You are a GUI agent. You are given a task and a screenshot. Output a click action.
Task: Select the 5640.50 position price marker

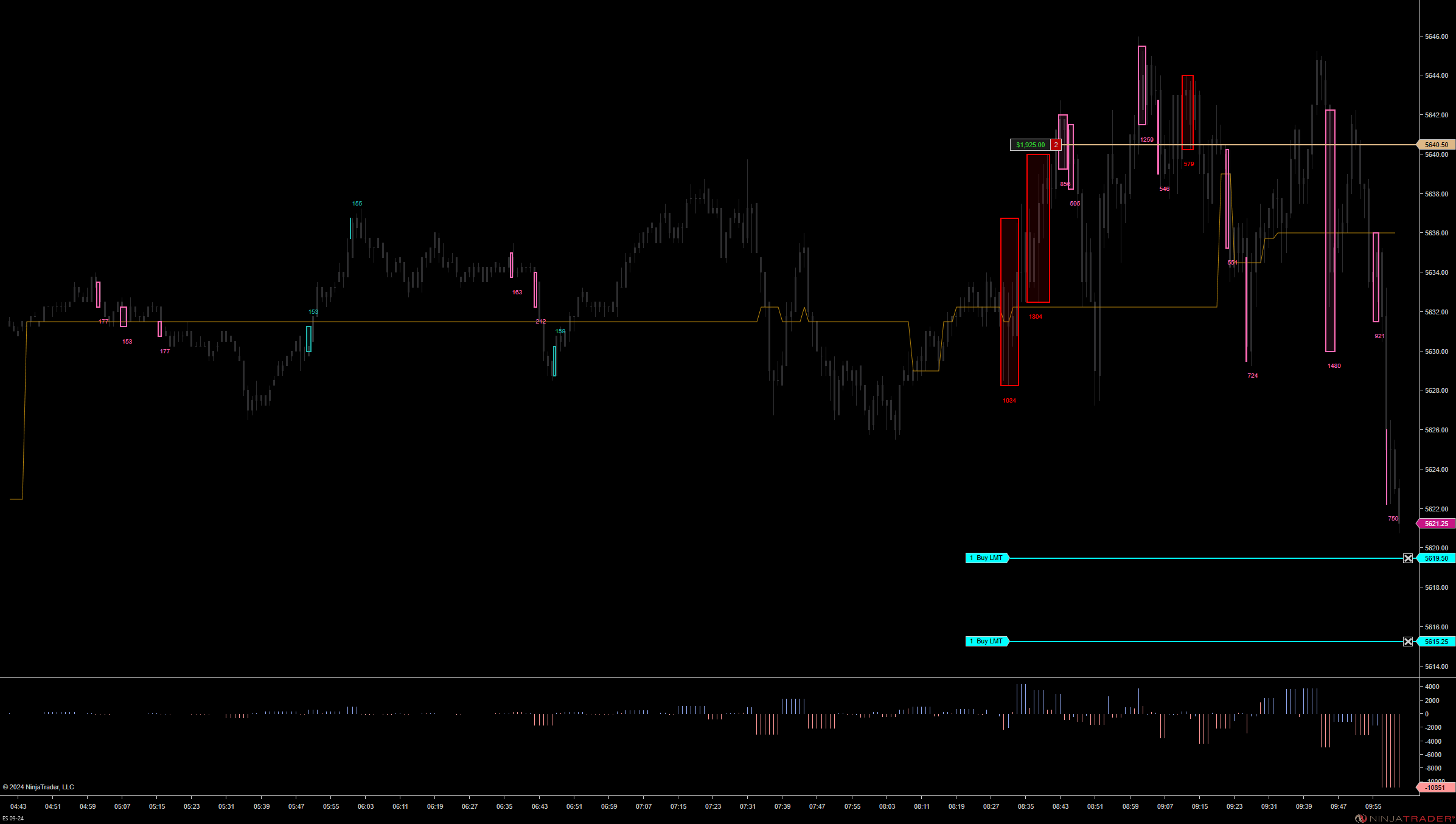(x=1436, y=145)
